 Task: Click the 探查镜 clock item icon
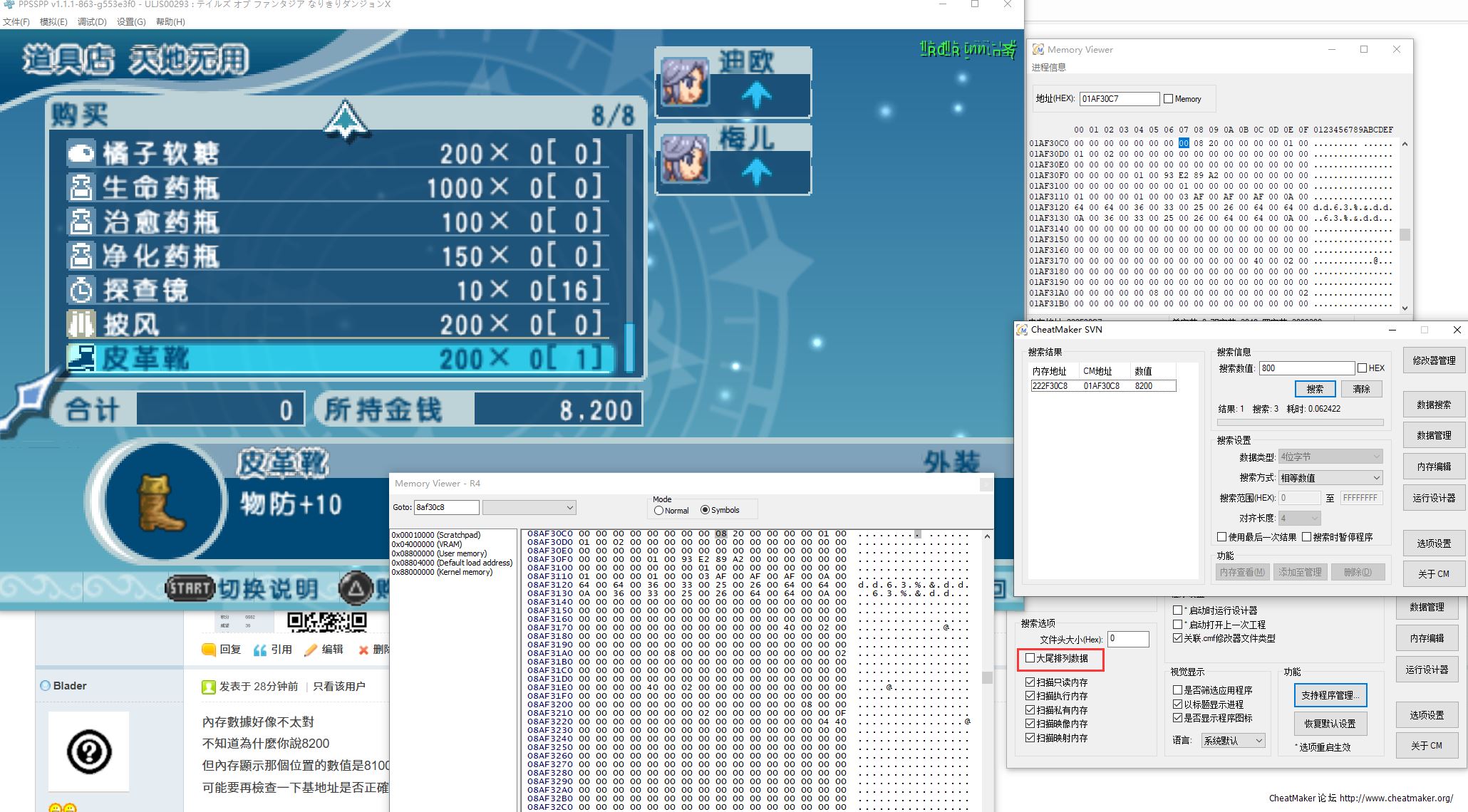coord(81,290)
